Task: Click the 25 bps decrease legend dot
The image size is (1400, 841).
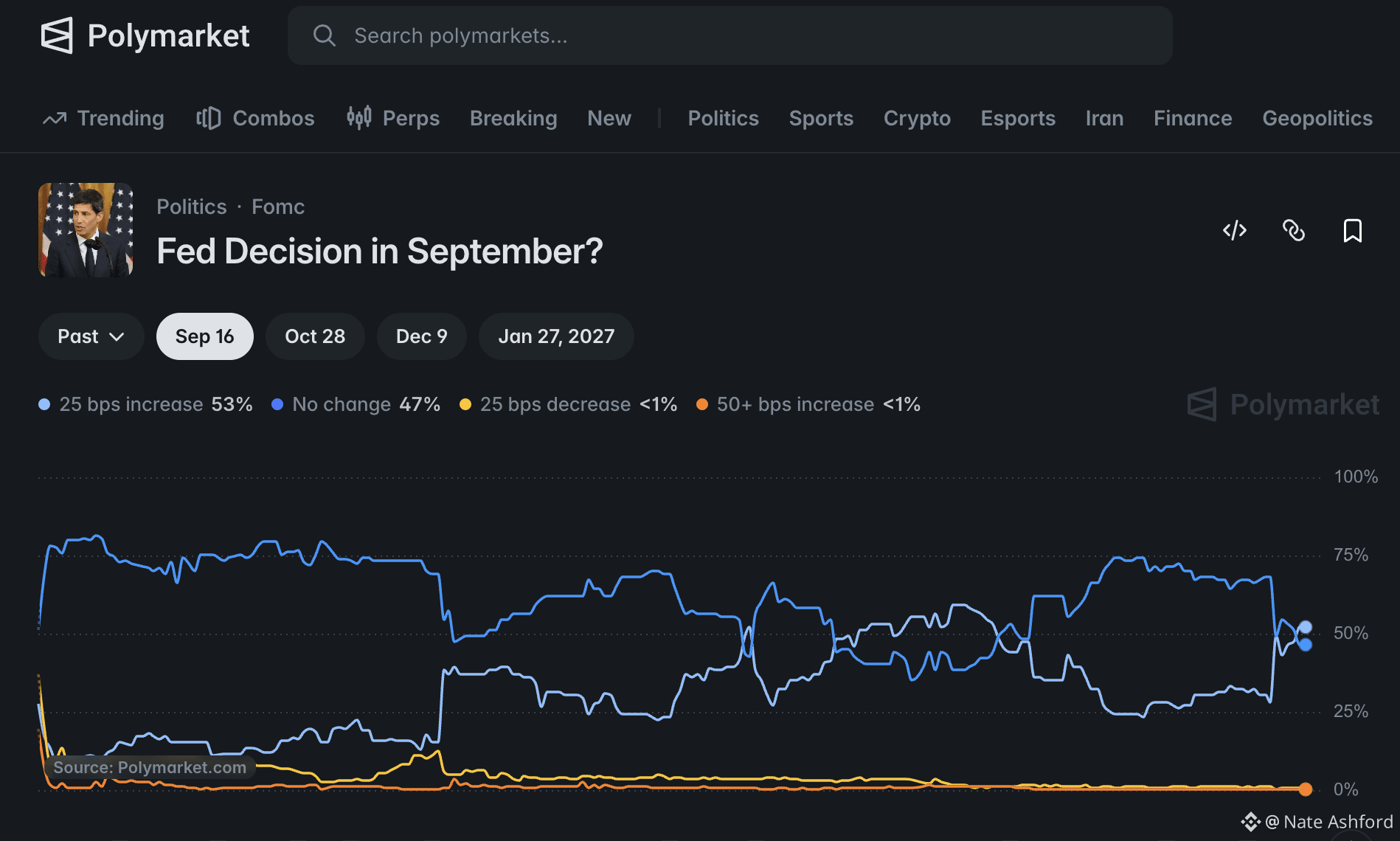Action: 465,404
